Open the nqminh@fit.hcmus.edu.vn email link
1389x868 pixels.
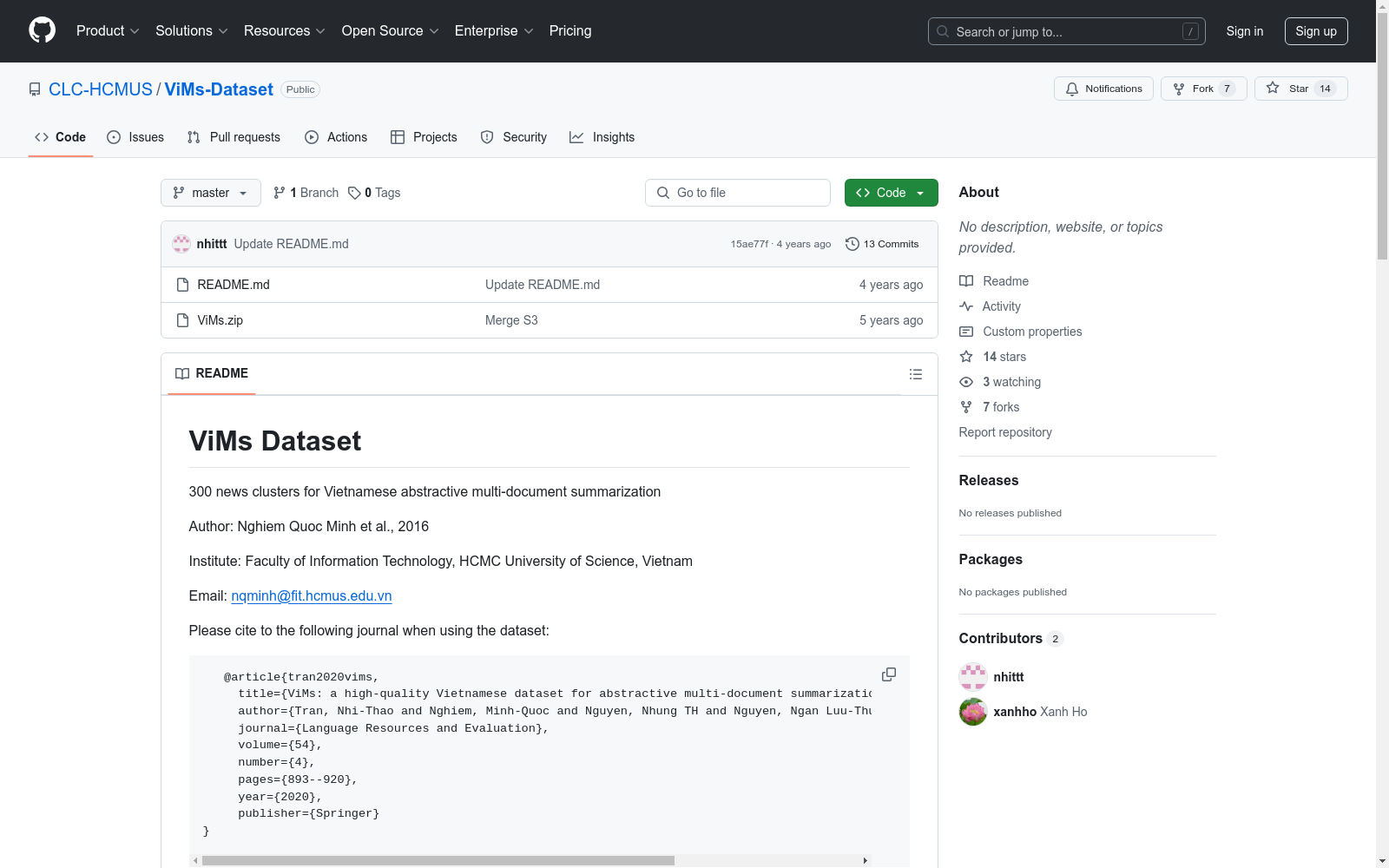pyautogui.click(x=312, y=595)
